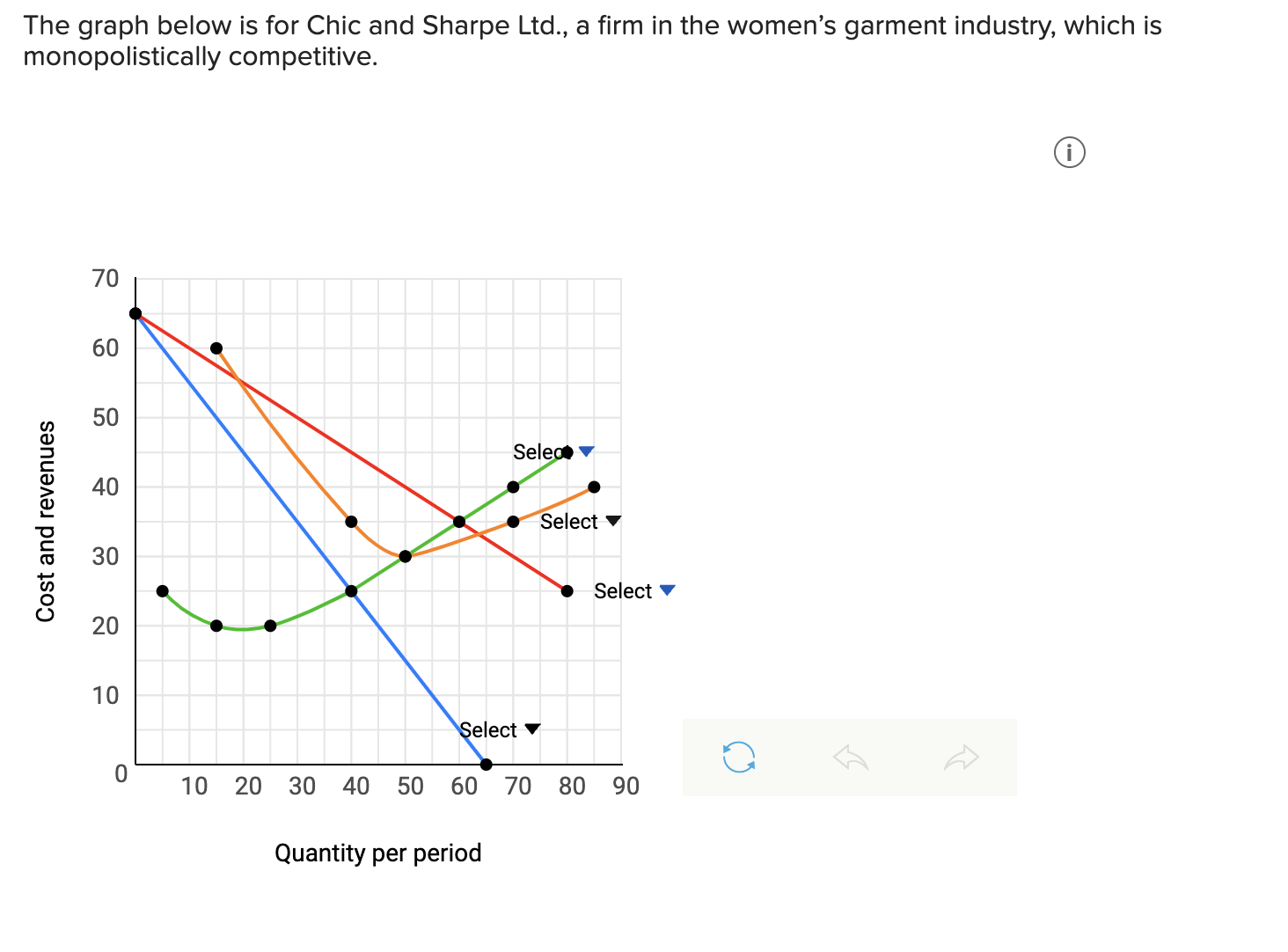1288x952 pixels.
Task: Open the Select dropdown for the blue line
Action: pyautogui.click(x=489, y=729)
